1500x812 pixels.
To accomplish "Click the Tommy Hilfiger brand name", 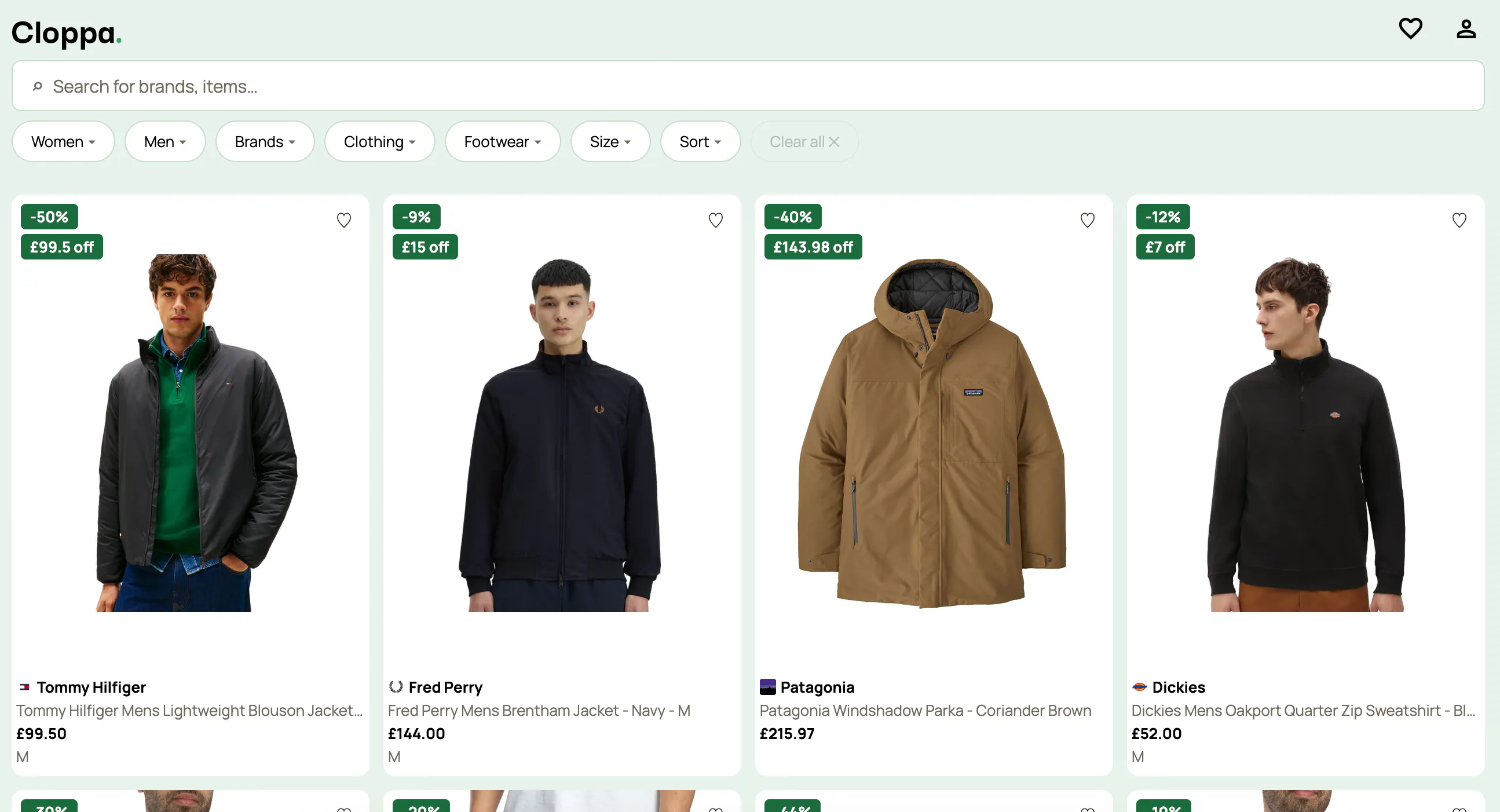I will [92, 687].
